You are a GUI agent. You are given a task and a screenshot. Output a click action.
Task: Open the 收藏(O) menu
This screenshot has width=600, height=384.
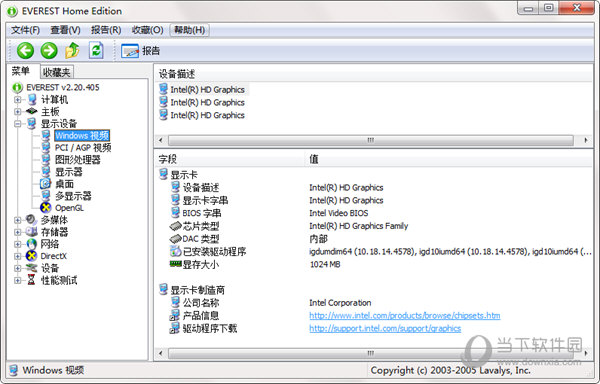[147, 30]
